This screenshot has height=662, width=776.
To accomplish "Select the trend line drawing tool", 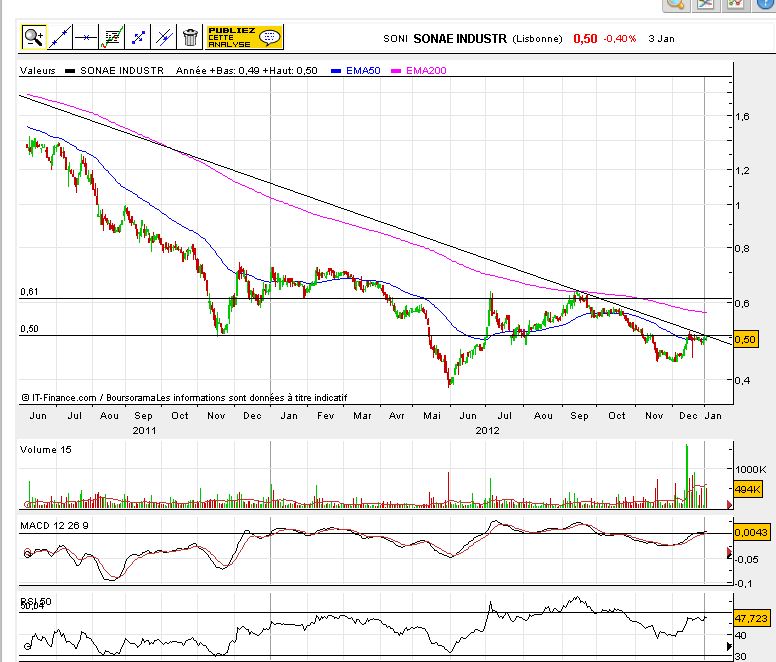I will [60, 38].
